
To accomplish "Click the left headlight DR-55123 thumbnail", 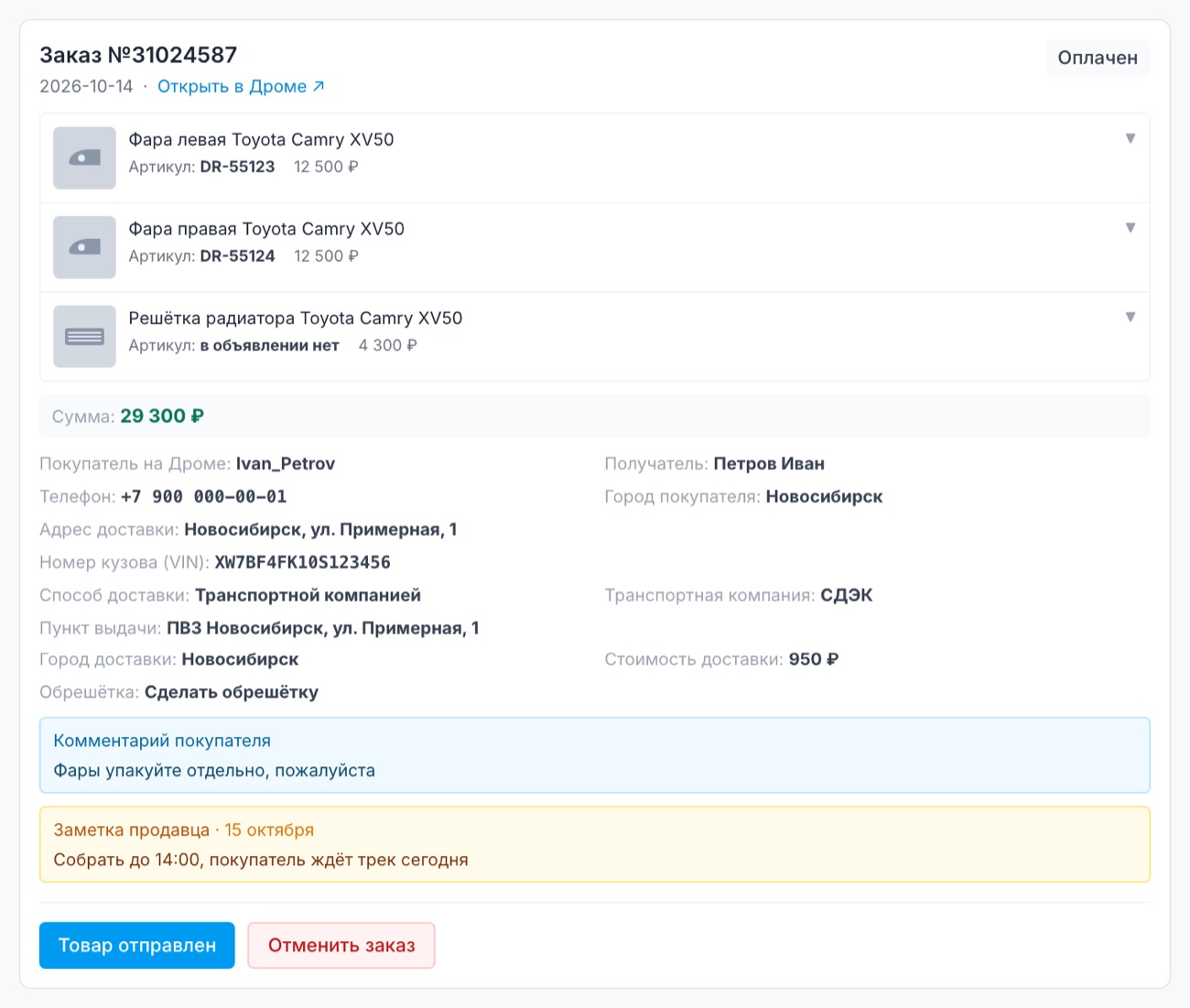I will 84,158.
